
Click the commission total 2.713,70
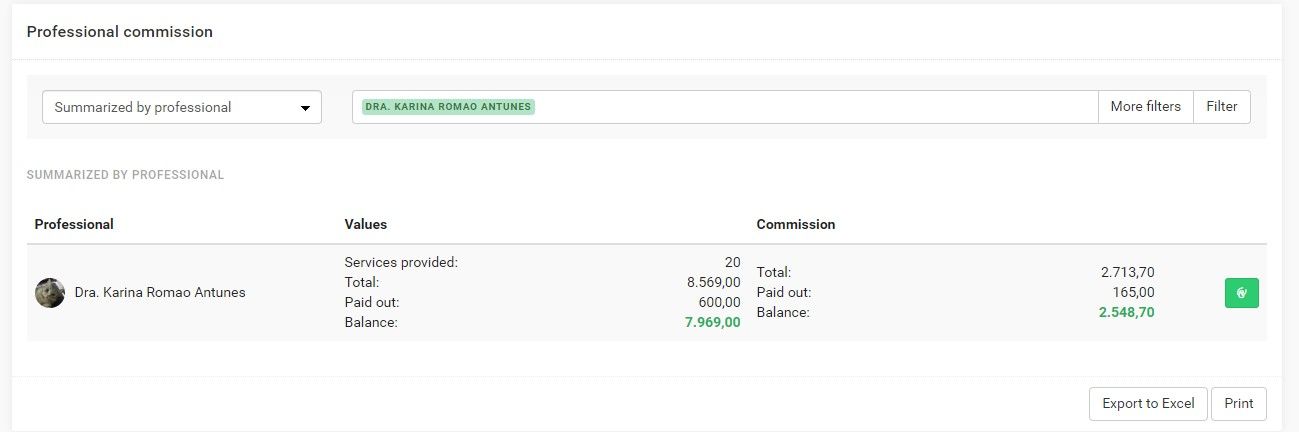click(x=1127, y=272)
